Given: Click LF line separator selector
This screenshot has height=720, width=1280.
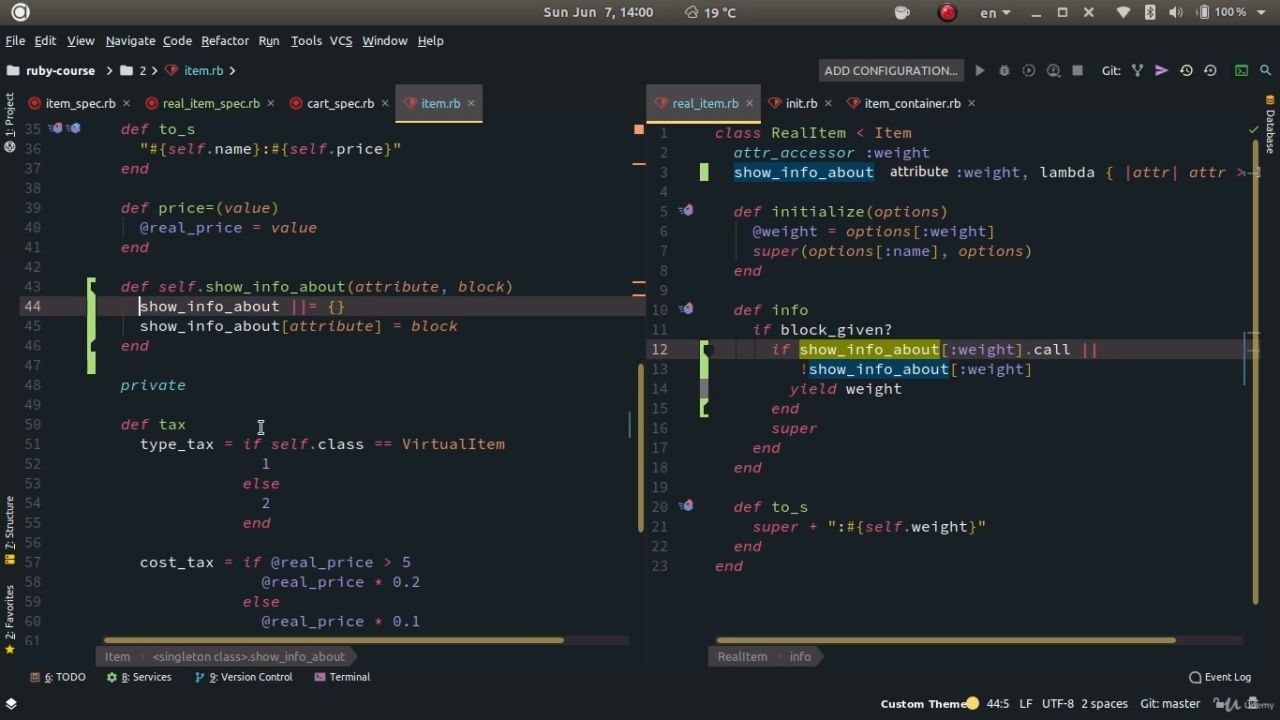Looking at the screenshot, I should [1026, 704].
